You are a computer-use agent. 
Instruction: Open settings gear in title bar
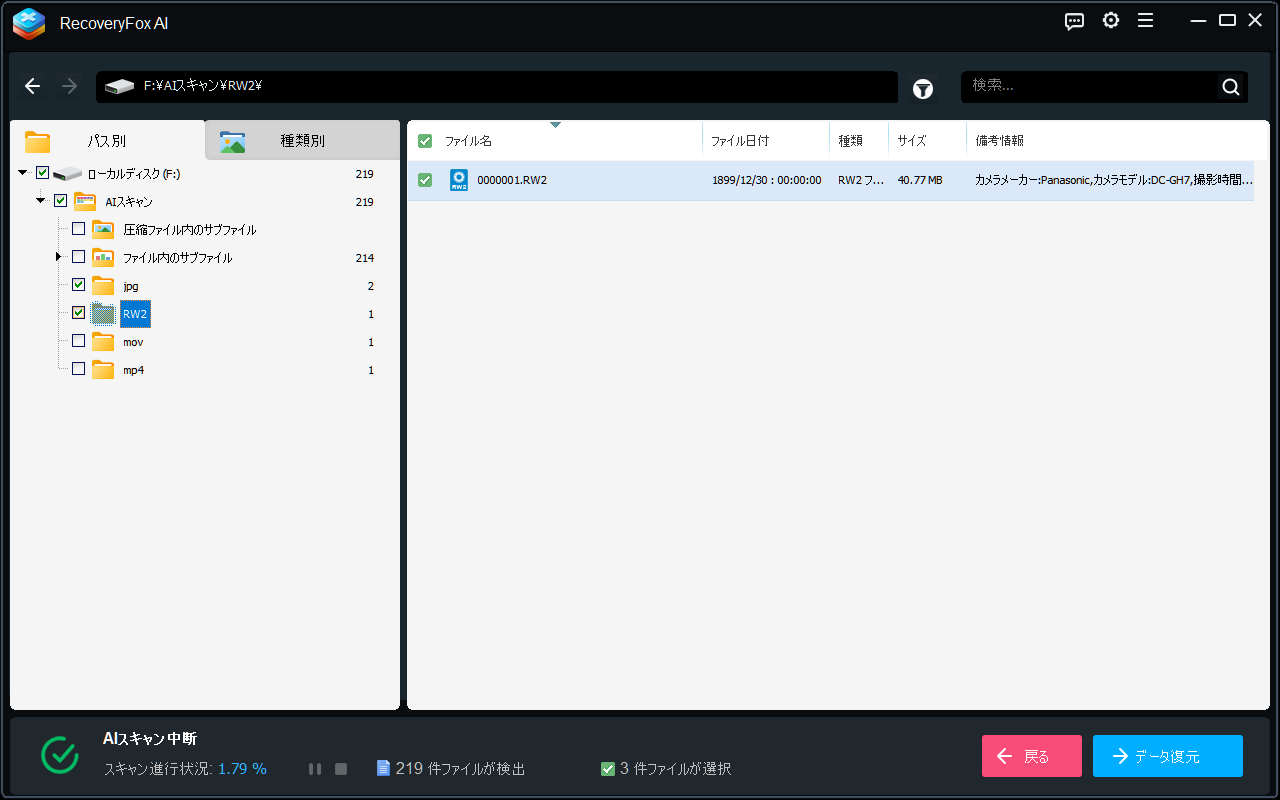[1110, 21]
